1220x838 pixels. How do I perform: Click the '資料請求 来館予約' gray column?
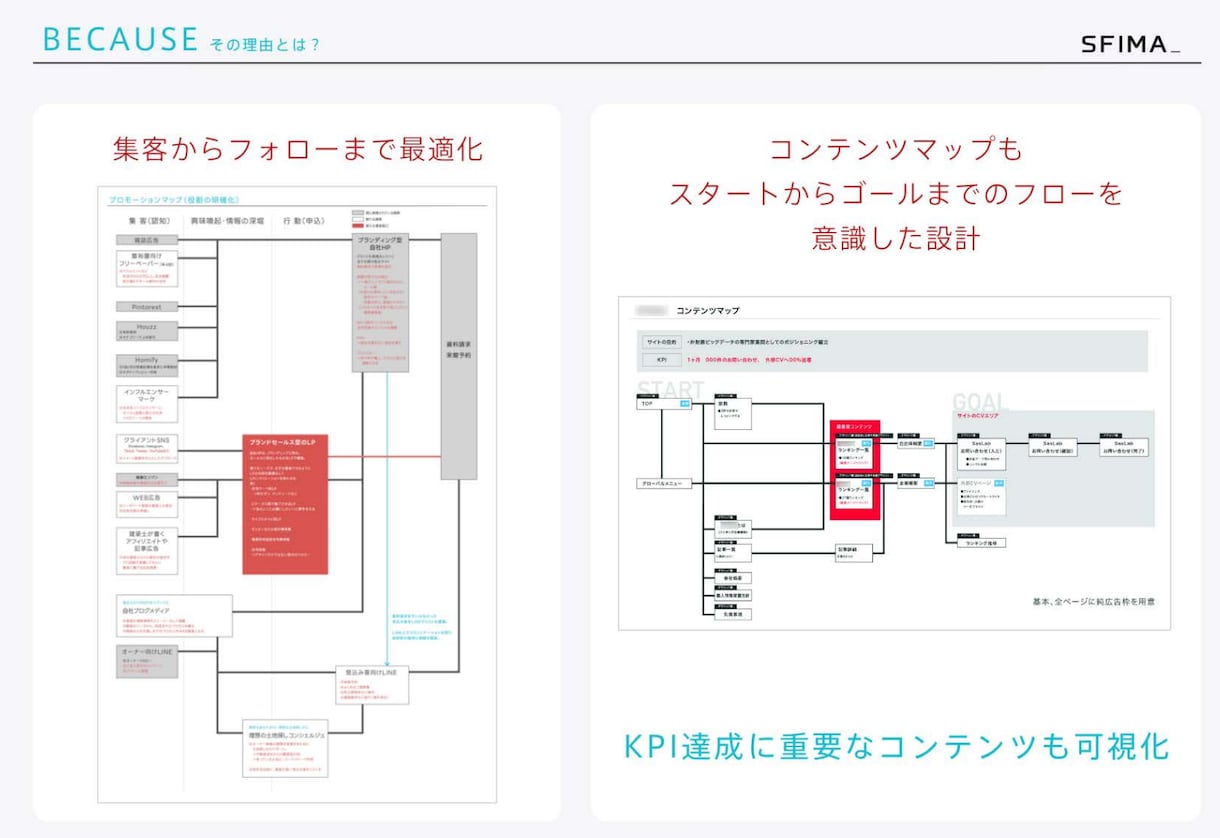click(459, 356)
